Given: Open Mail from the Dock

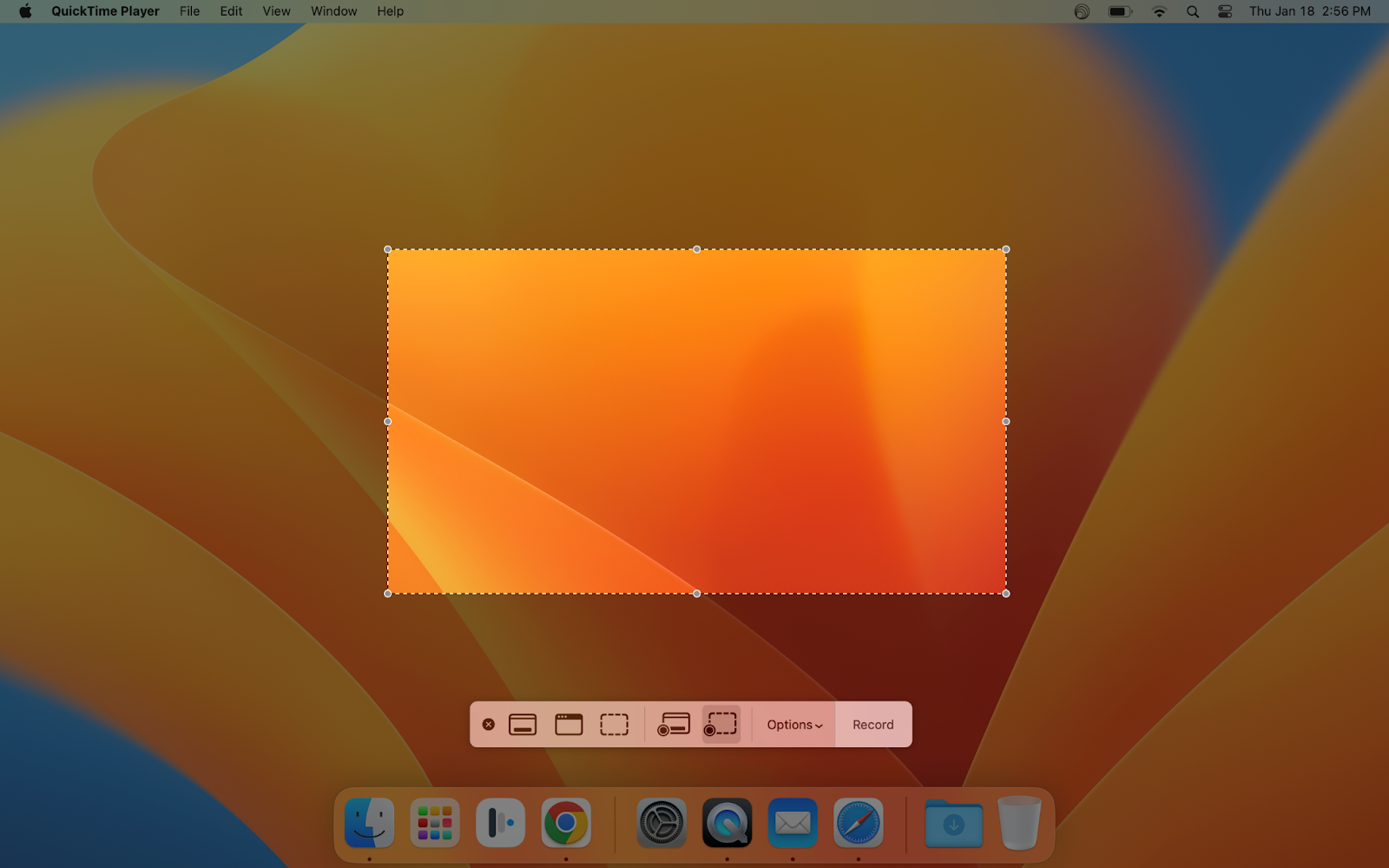Looking at the screenshot, I should pos(793,823).
